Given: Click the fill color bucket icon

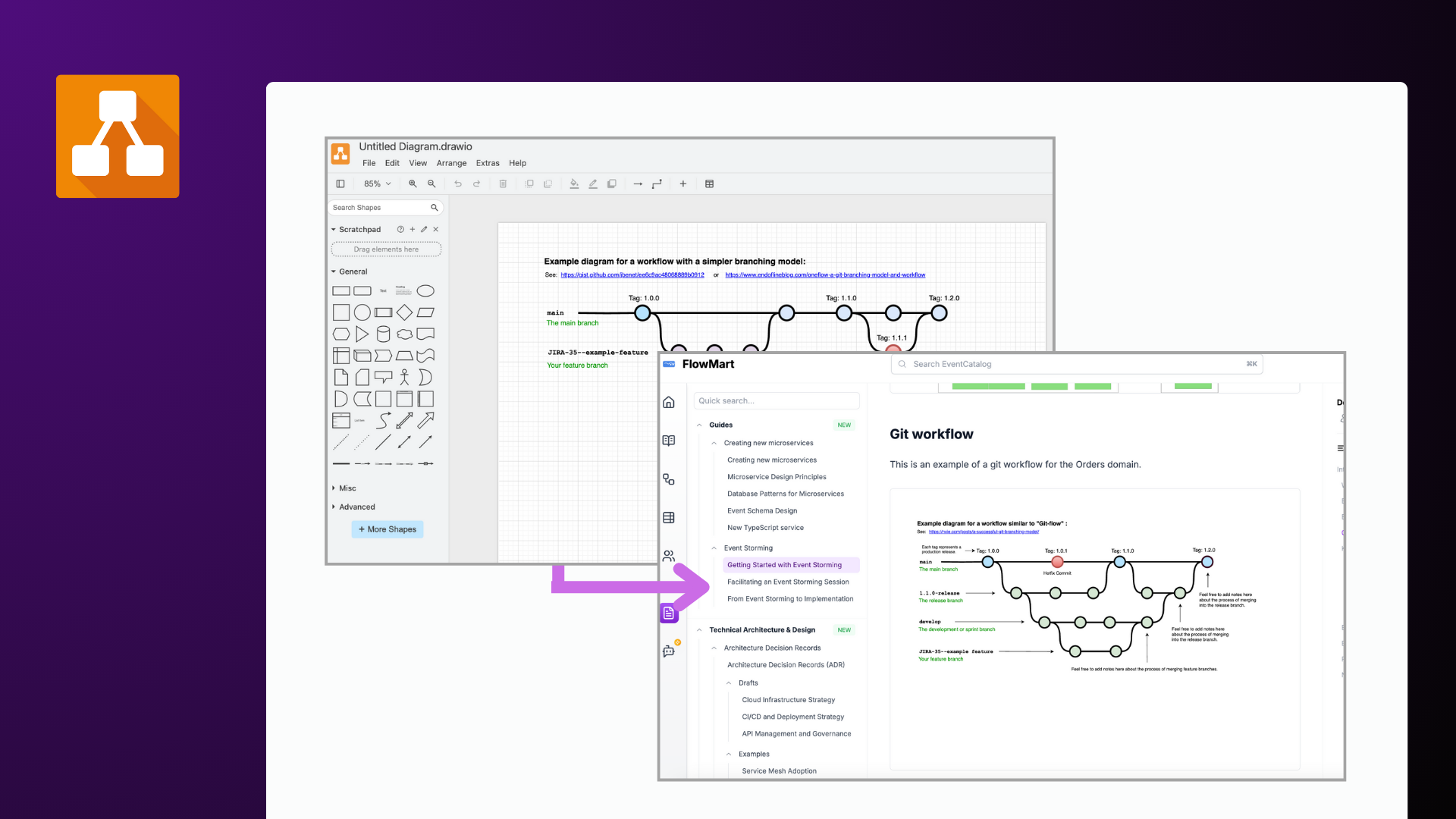Looking at the screenshot, I should click(574, 184).
